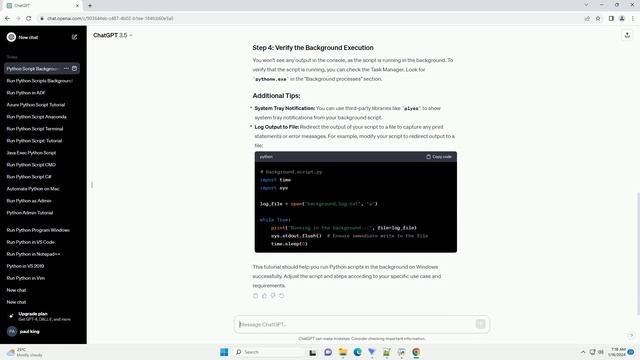Open Task View from the taskbar
The image size is (640, 360).
click(x=313, y=352)
